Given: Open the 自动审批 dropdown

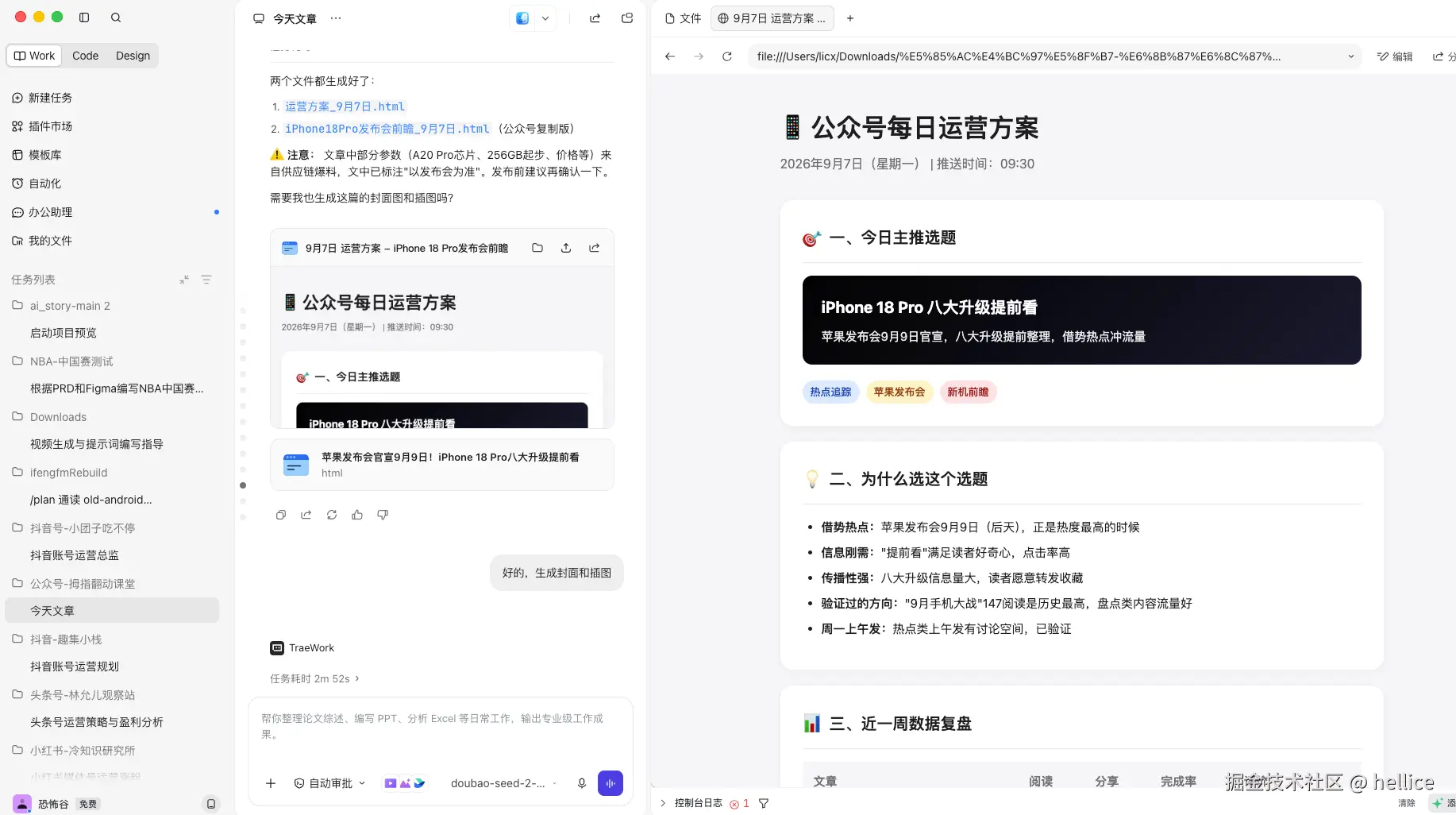Looking at the screenshot, I should [x=329, y=783].
